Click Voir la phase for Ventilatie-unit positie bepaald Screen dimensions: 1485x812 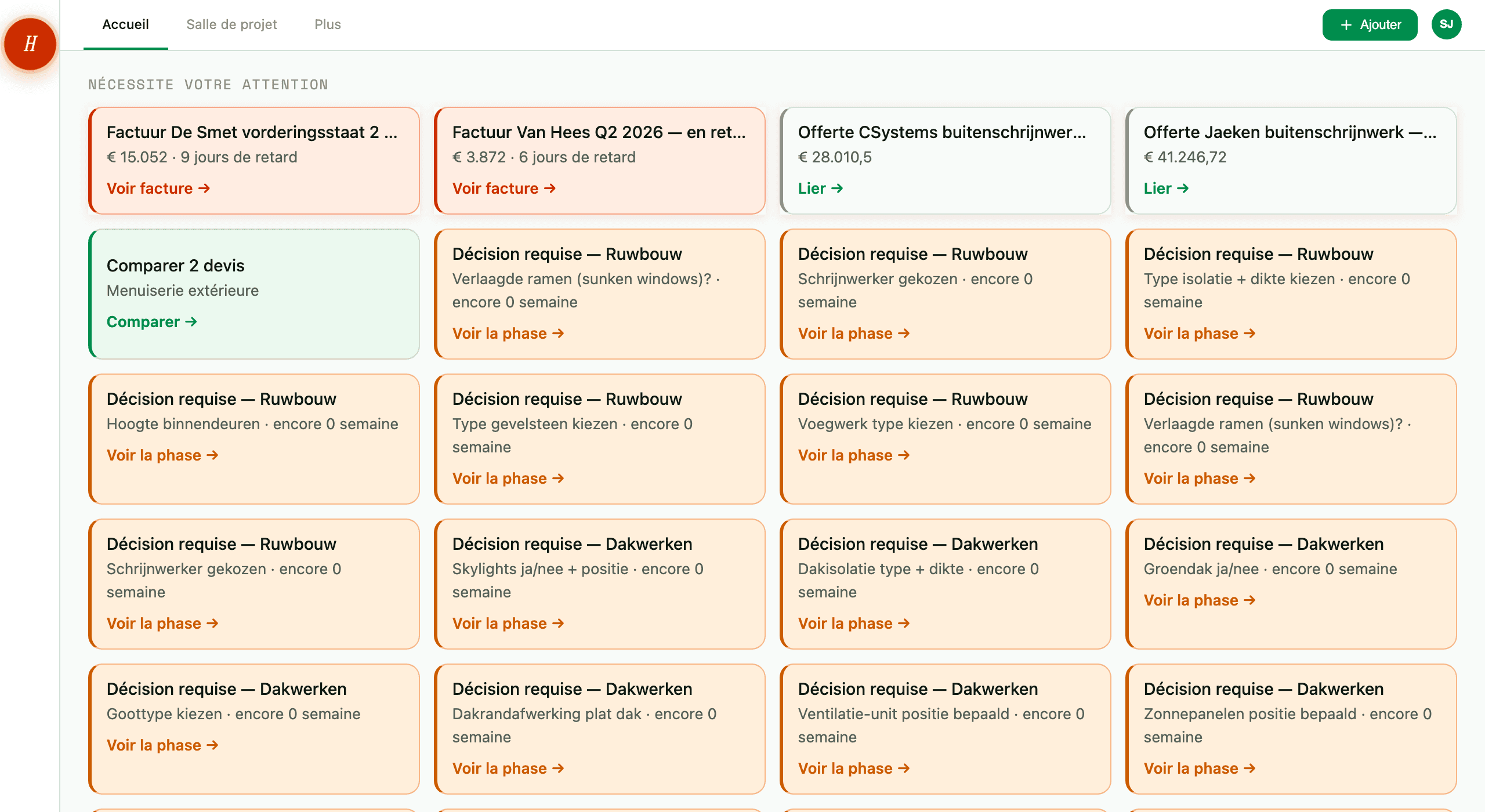[854, 768]
